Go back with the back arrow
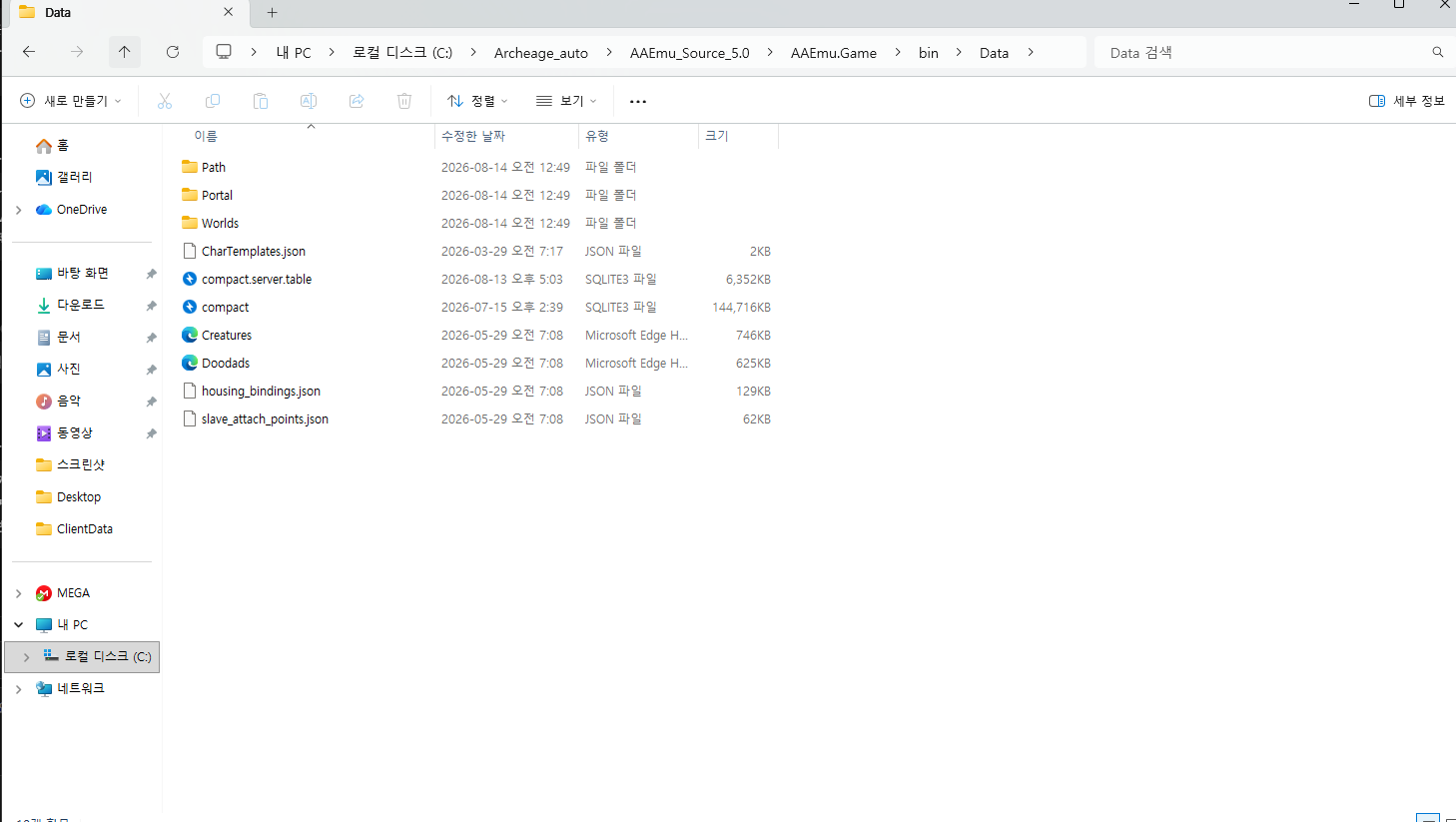This screenshot has width=1456, height=822. click(x=29, y=52)
